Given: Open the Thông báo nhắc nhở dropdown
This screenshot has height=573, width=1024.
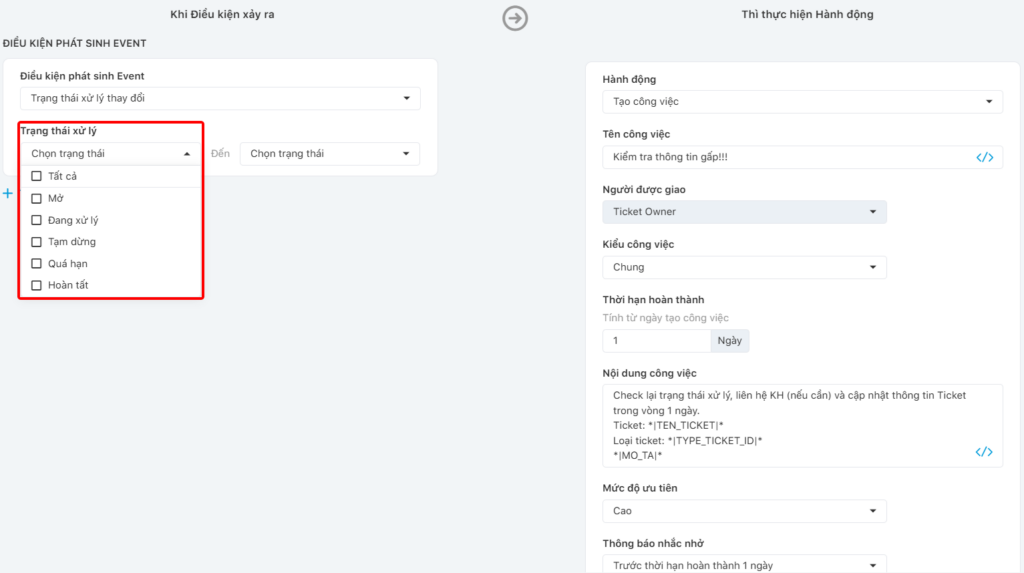Looking at the screenshot, I should [x=744, y=564].
